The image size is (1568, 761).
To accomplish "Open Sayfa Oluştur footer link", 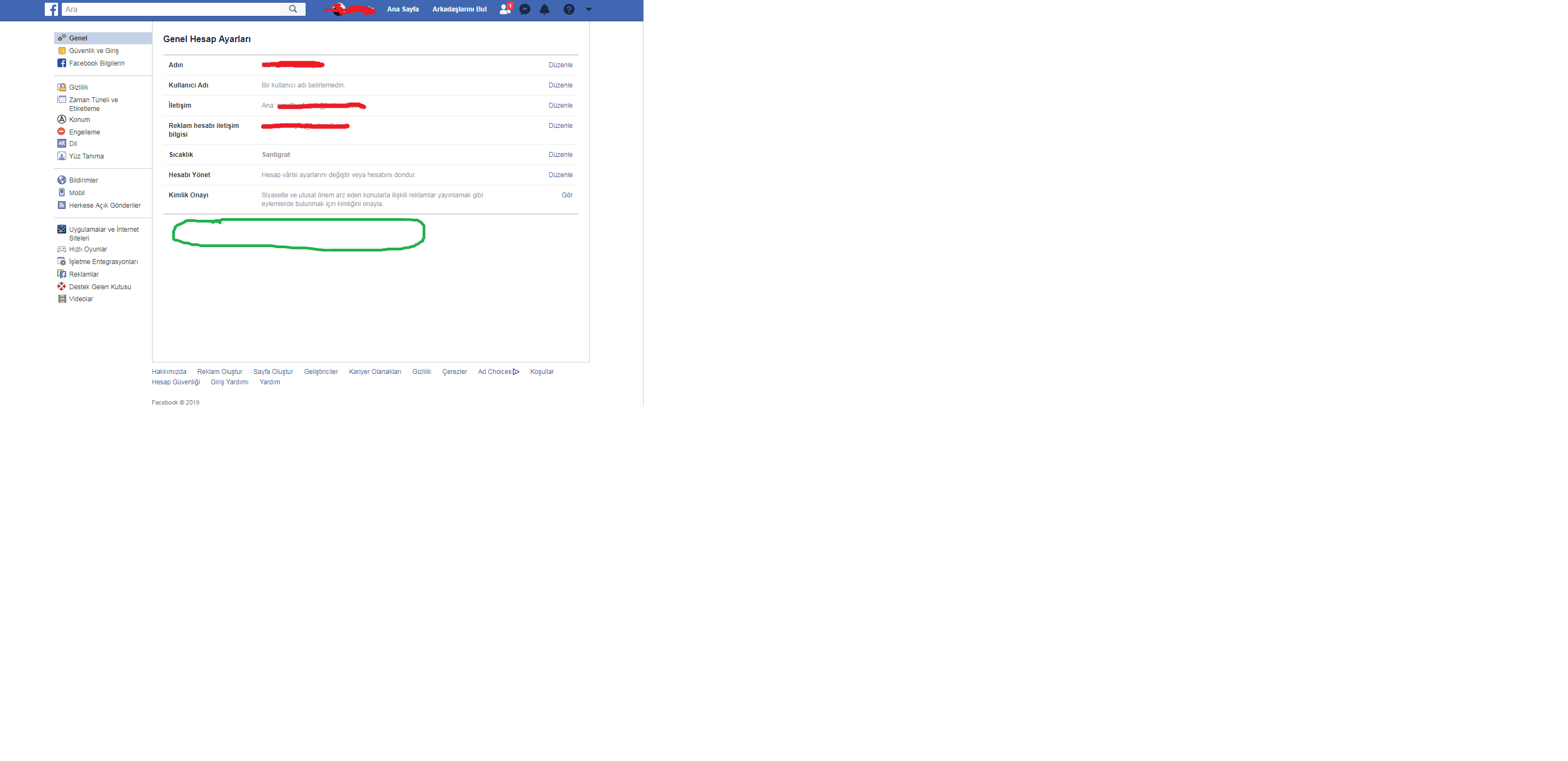I will coord(273,371).
